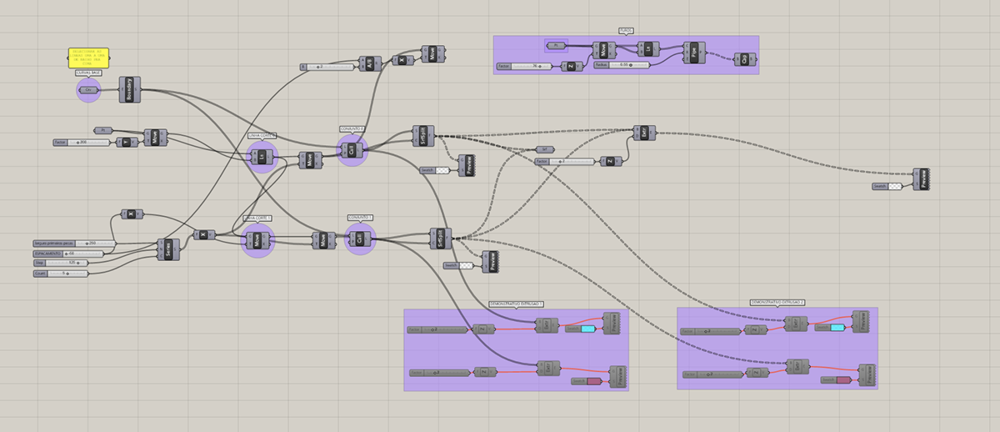Viewport: 1000px width, 432px height.
Task: Click the Factor slider showing 76 in TUBOS
Action: [525, 66]
